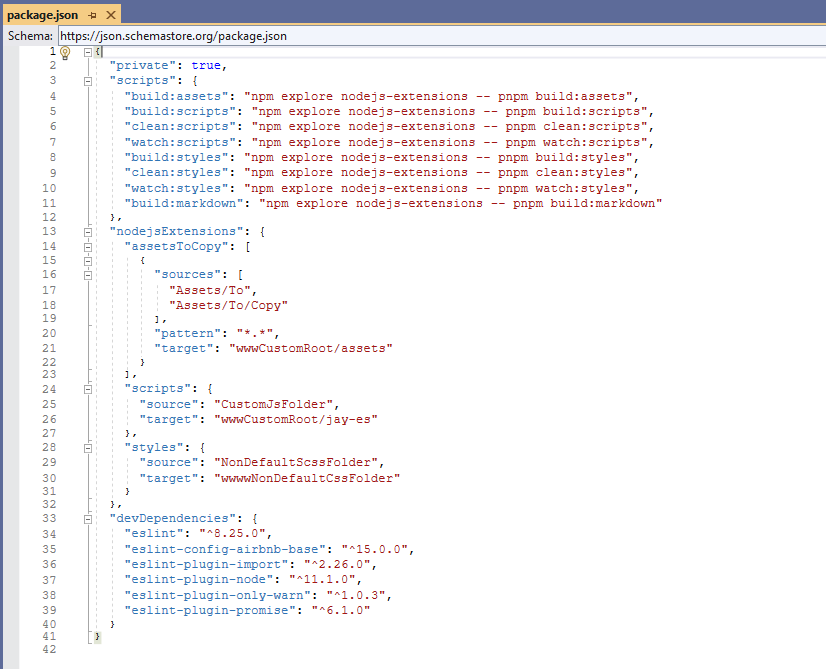Collapse the "nodejsExtensions" block
Image resolution: width=826 pixels, height=669 pixels.
tap(88, 232)
